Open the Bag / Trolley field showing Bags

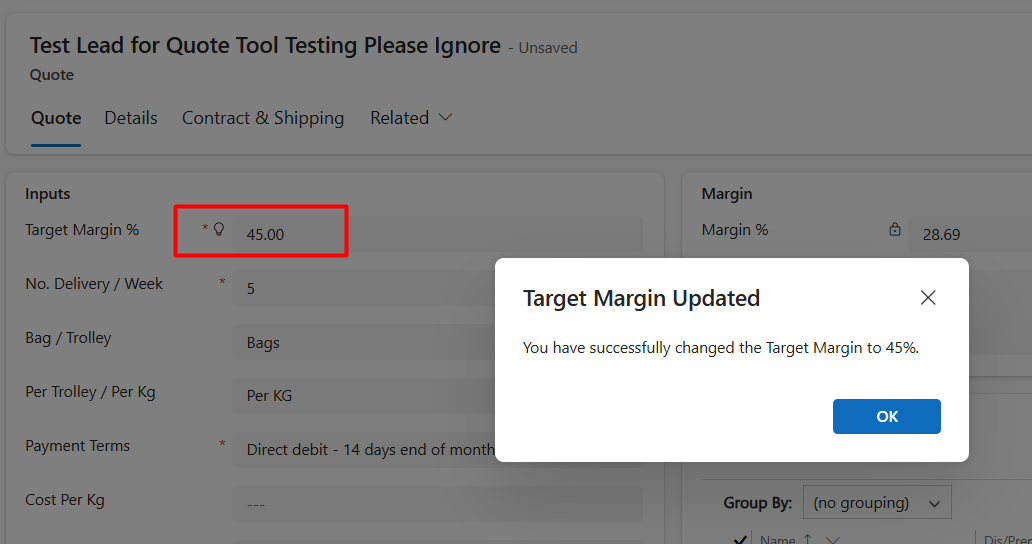(364, 342)
